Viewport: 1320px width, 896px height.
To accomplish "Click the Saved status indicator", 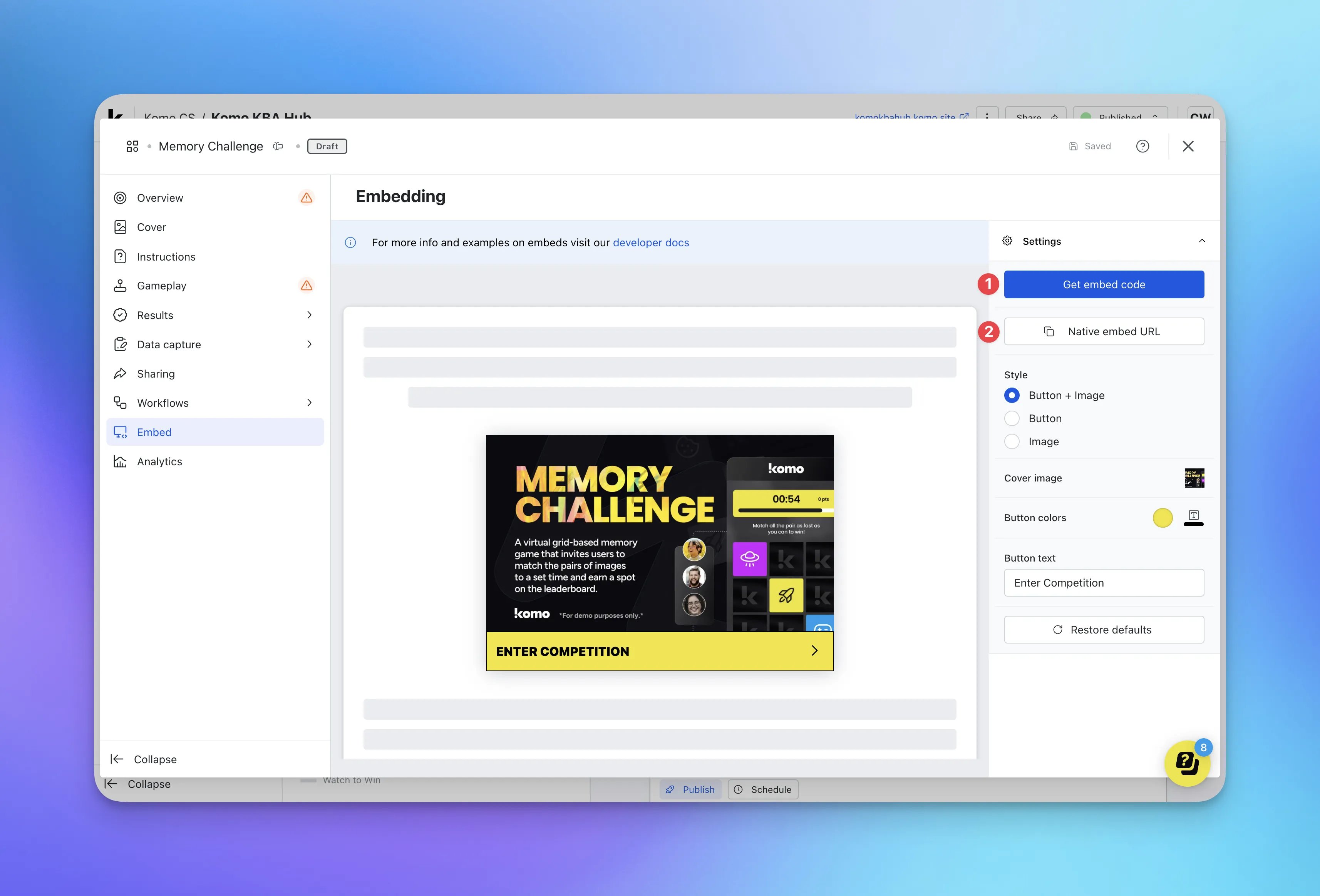I will [1090, 147].
